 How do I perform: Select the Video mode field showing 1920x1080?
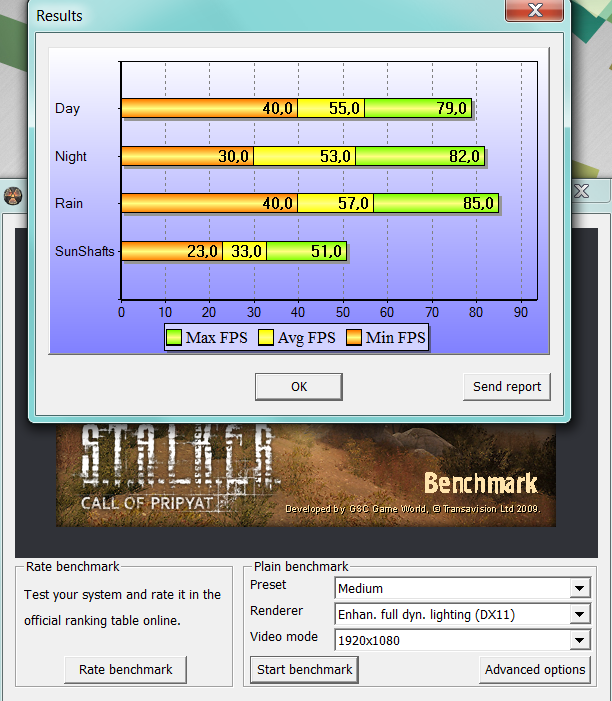(x=462, y=640)
